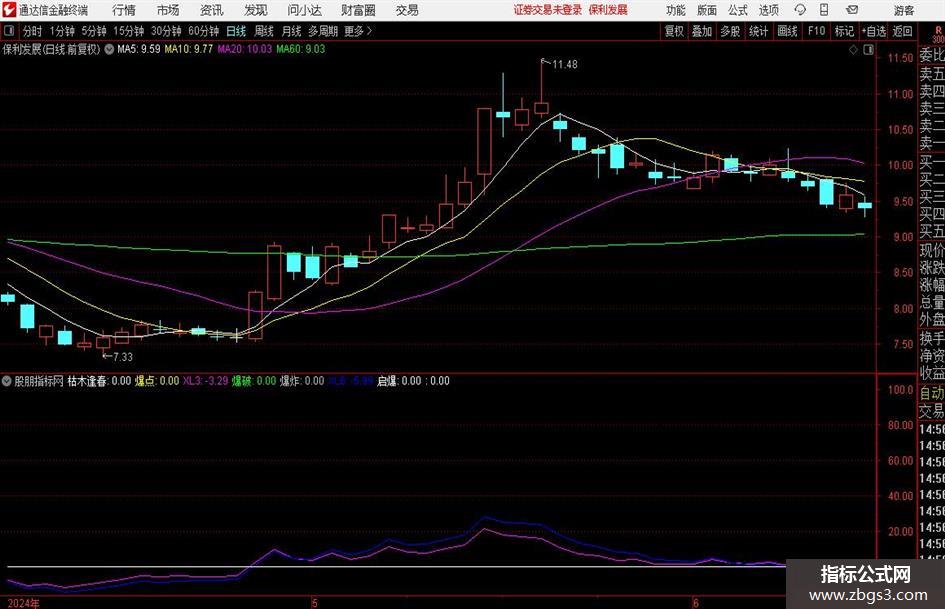The image size is (945, 609).
Task: Open the 版面 menu
Action: click(706, 10)
